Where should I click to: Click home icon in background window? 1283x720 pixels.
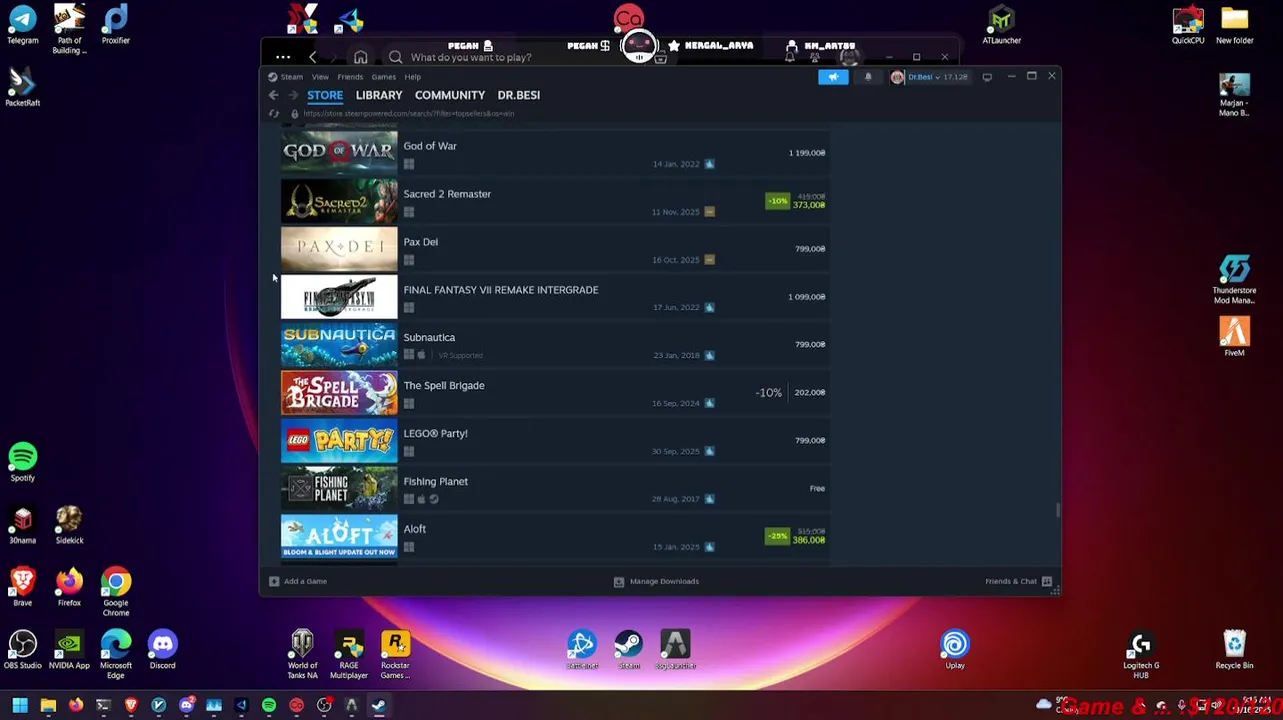[x=360, y=57]
